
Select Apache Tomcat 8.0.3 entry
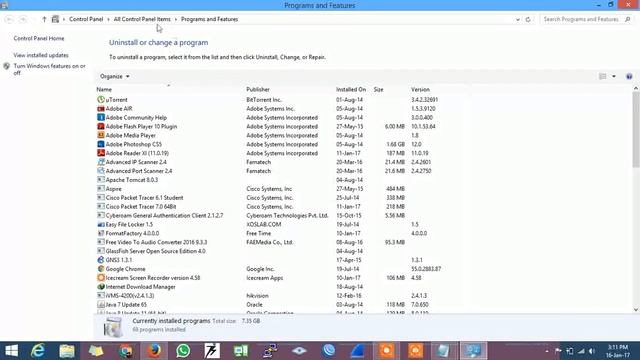click(282, 180)
